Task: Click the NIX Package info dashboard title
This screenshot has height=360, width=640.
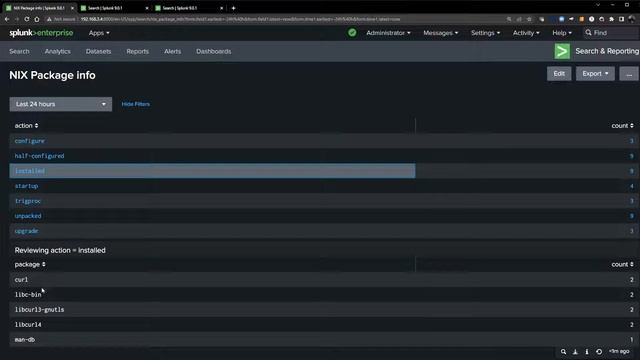Action: [52, 75]
